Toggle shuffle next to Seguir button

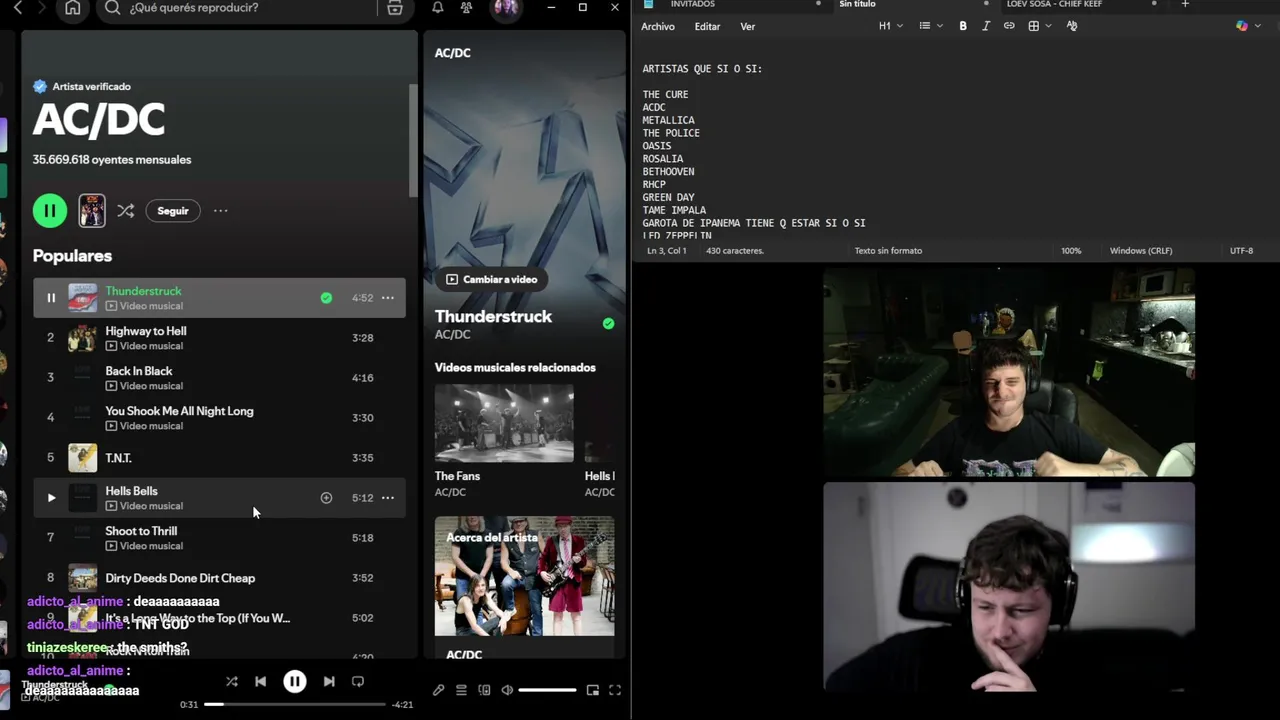(125, 211)
